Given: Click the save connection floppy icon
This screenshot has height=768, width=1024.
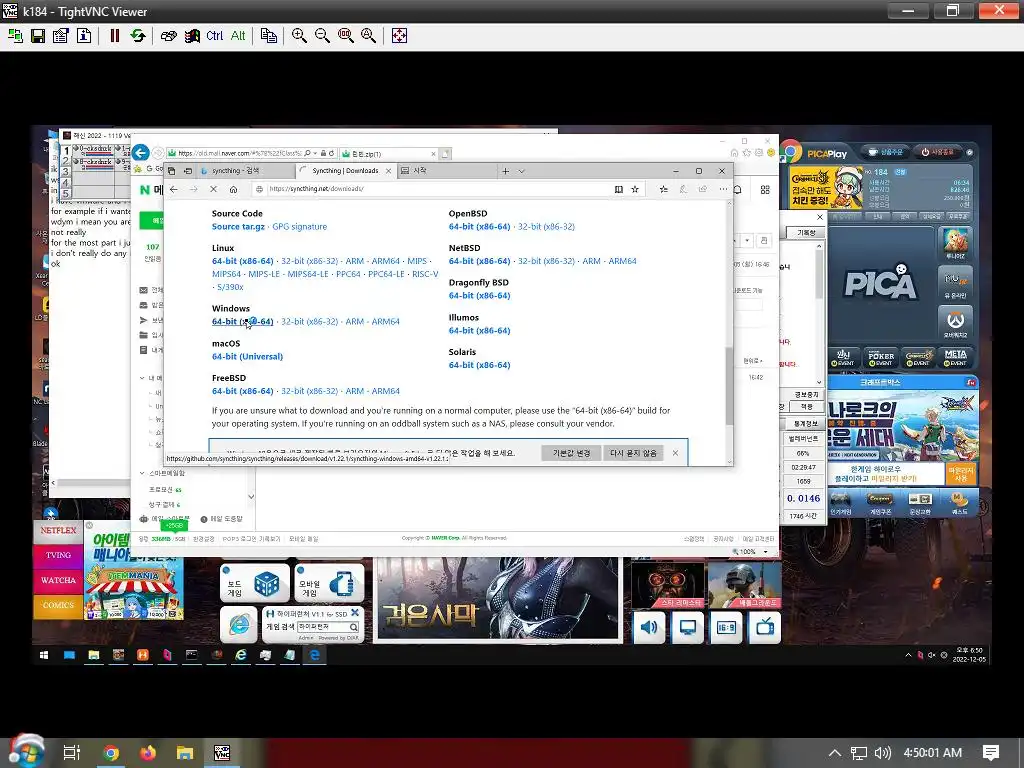Looking at the screenshot, I should click(38, 36).
